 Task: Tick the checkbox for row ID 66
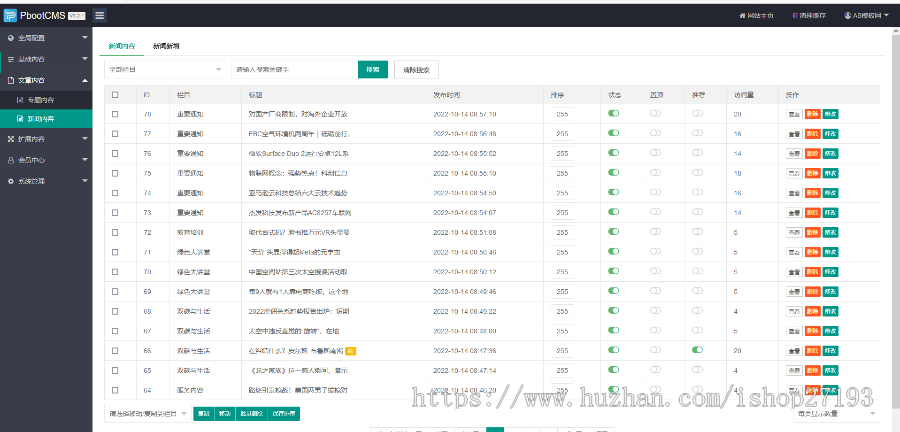point(115,351)
